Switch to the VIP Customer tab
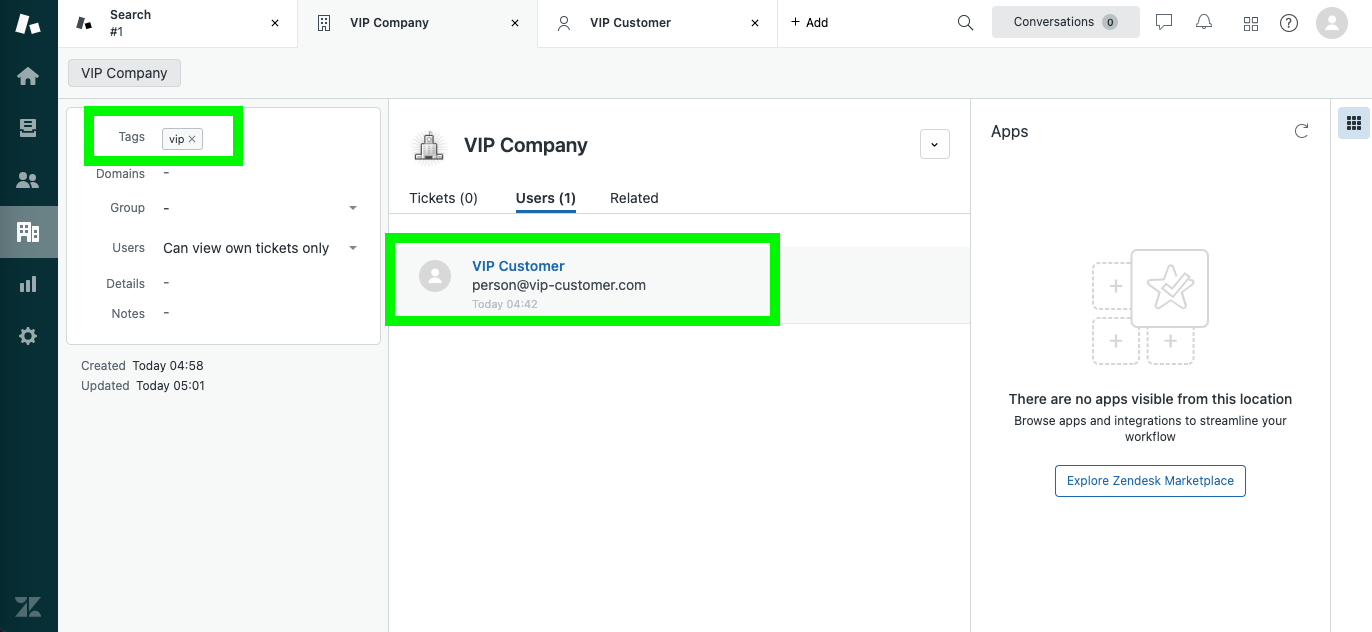Screen dimensions: 1372x632 658,23
